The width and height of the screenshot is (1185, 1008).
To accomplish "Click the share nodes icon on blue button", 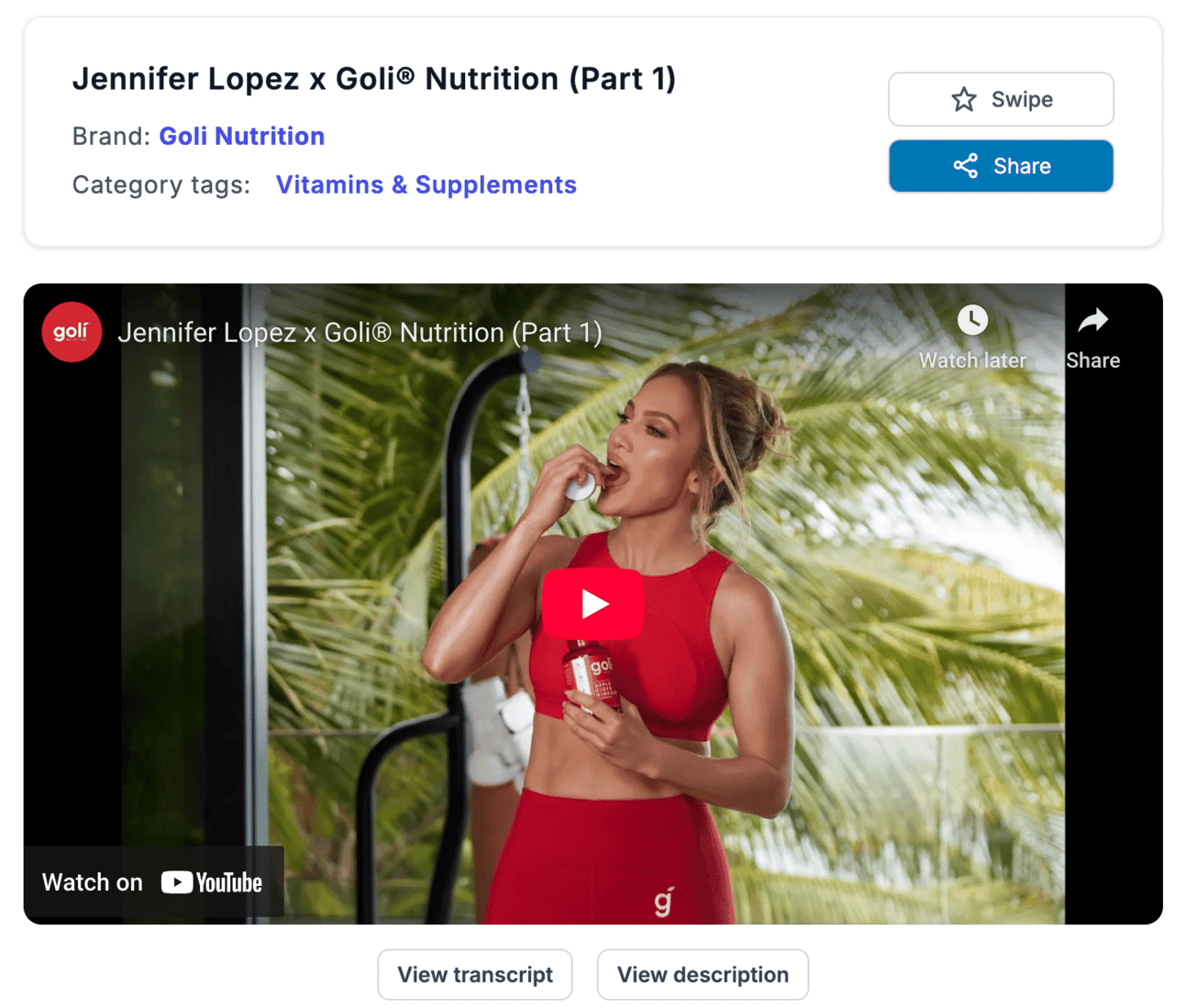I will coord(965,166).
